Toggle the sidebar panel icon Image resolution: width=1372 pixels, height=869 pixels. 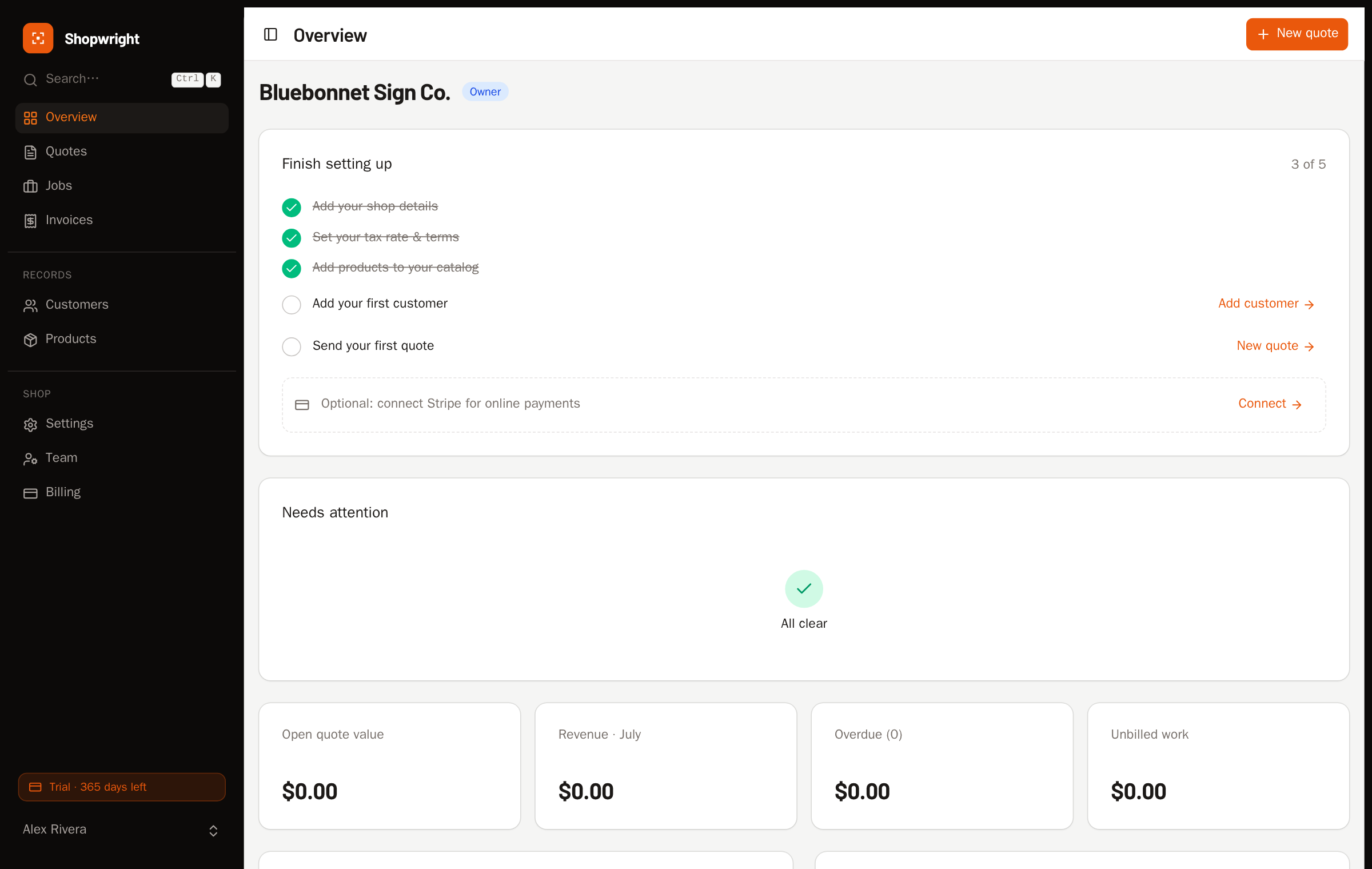click(x=270, y=35)
